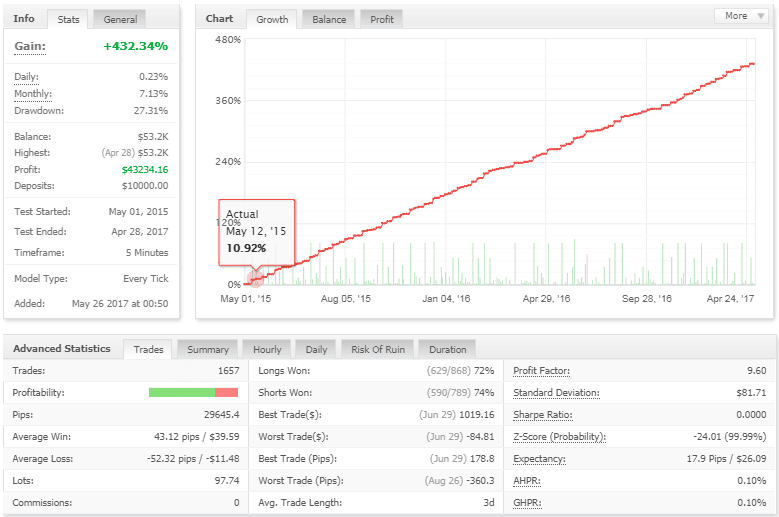The width and height of the screenshot is (779, 517).
Task: Click the Gain label link
Action: pos(30,46)
